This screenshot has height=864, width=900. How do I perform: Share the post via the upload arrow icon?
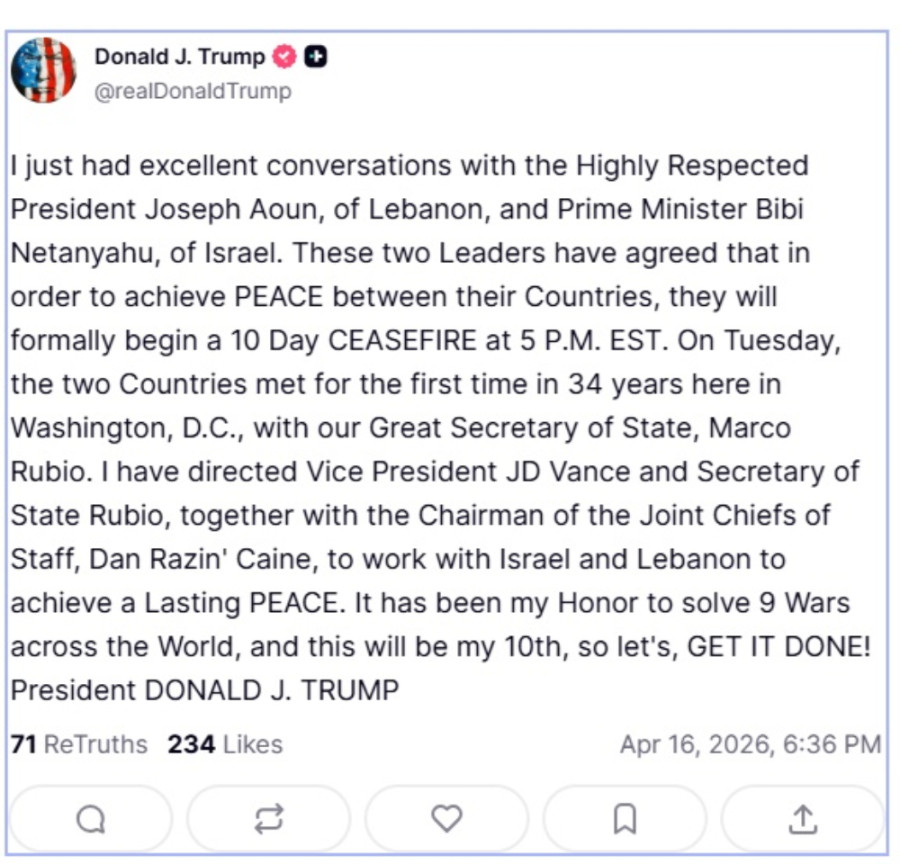[803, 817]
